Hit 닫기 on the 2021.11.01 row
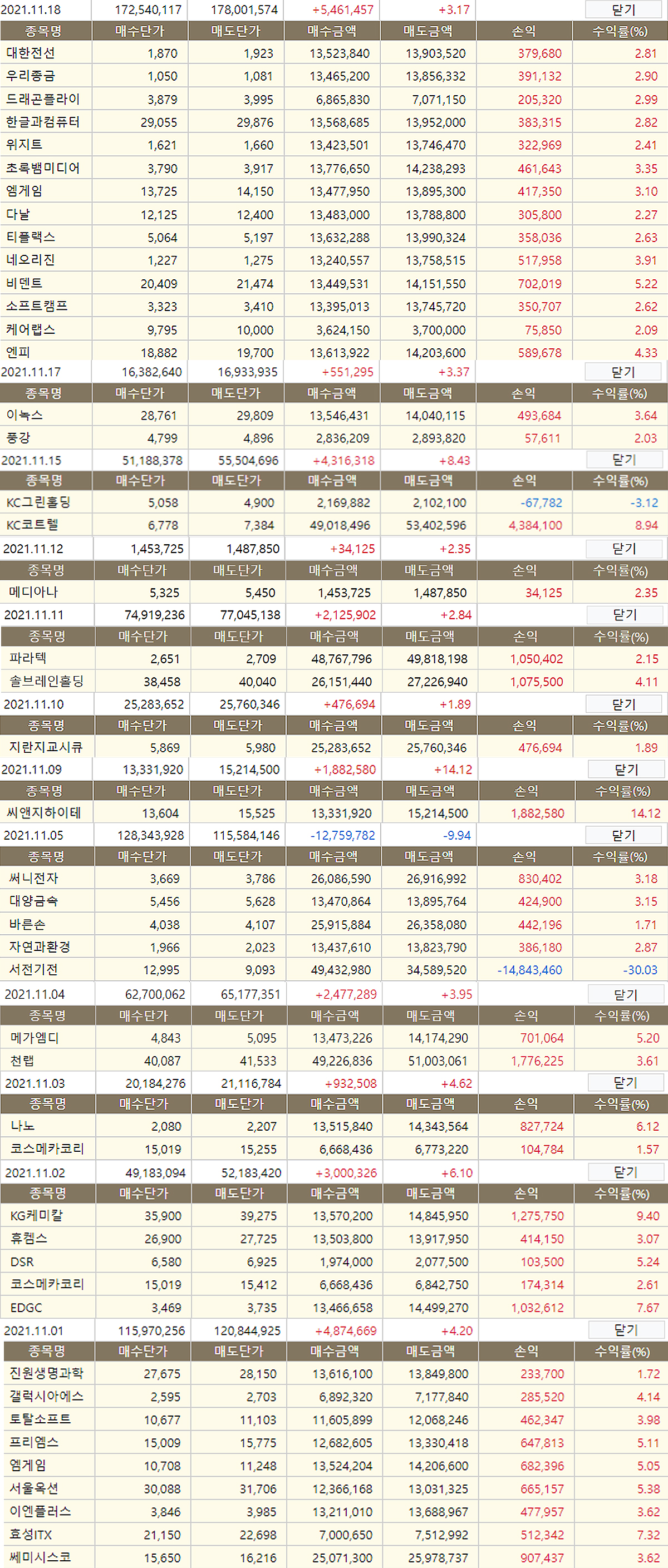This screenshot has height=1568, width=668. point(626,1329)
